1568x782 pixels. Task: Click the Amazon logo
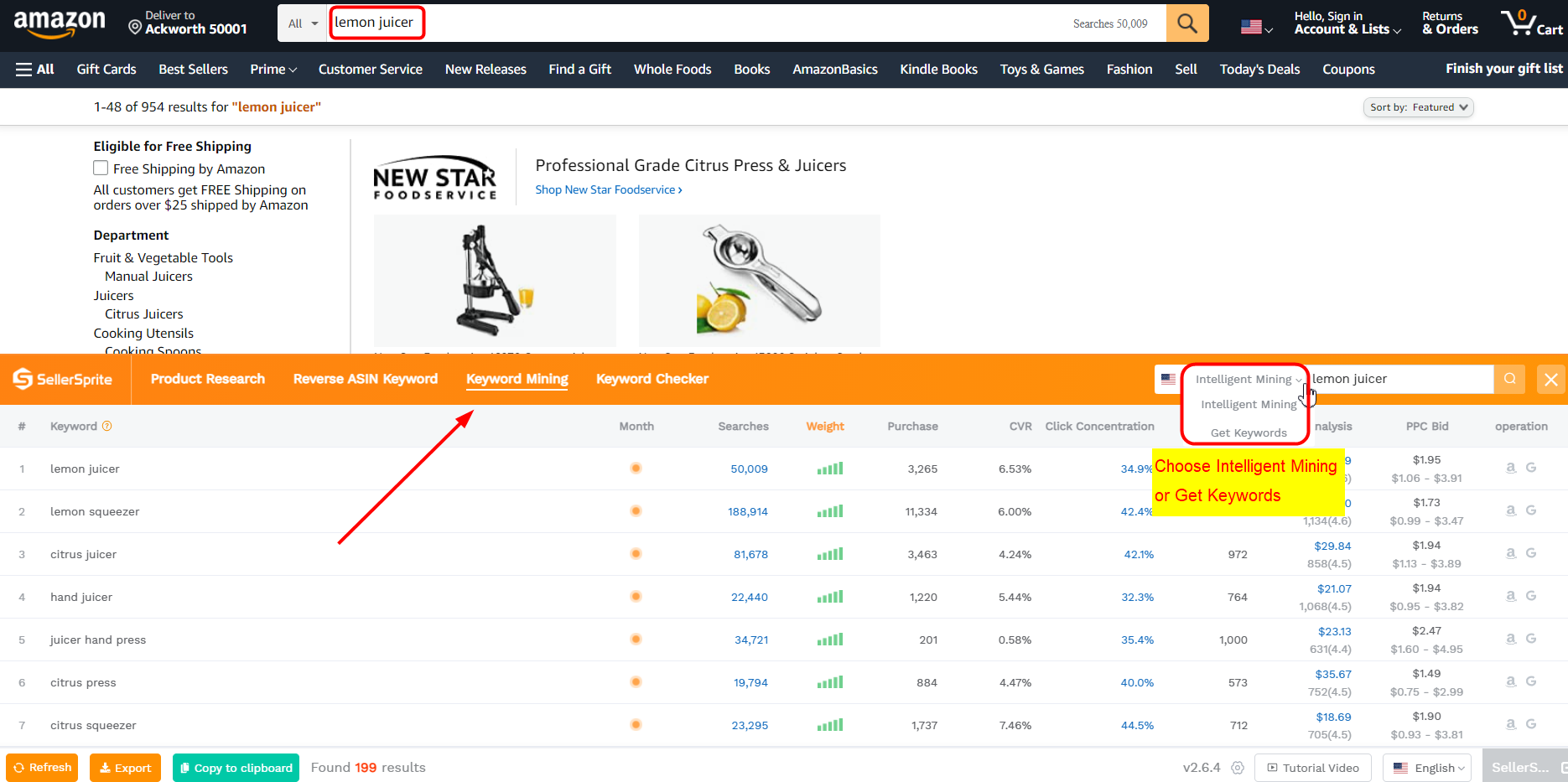point(60,23)
